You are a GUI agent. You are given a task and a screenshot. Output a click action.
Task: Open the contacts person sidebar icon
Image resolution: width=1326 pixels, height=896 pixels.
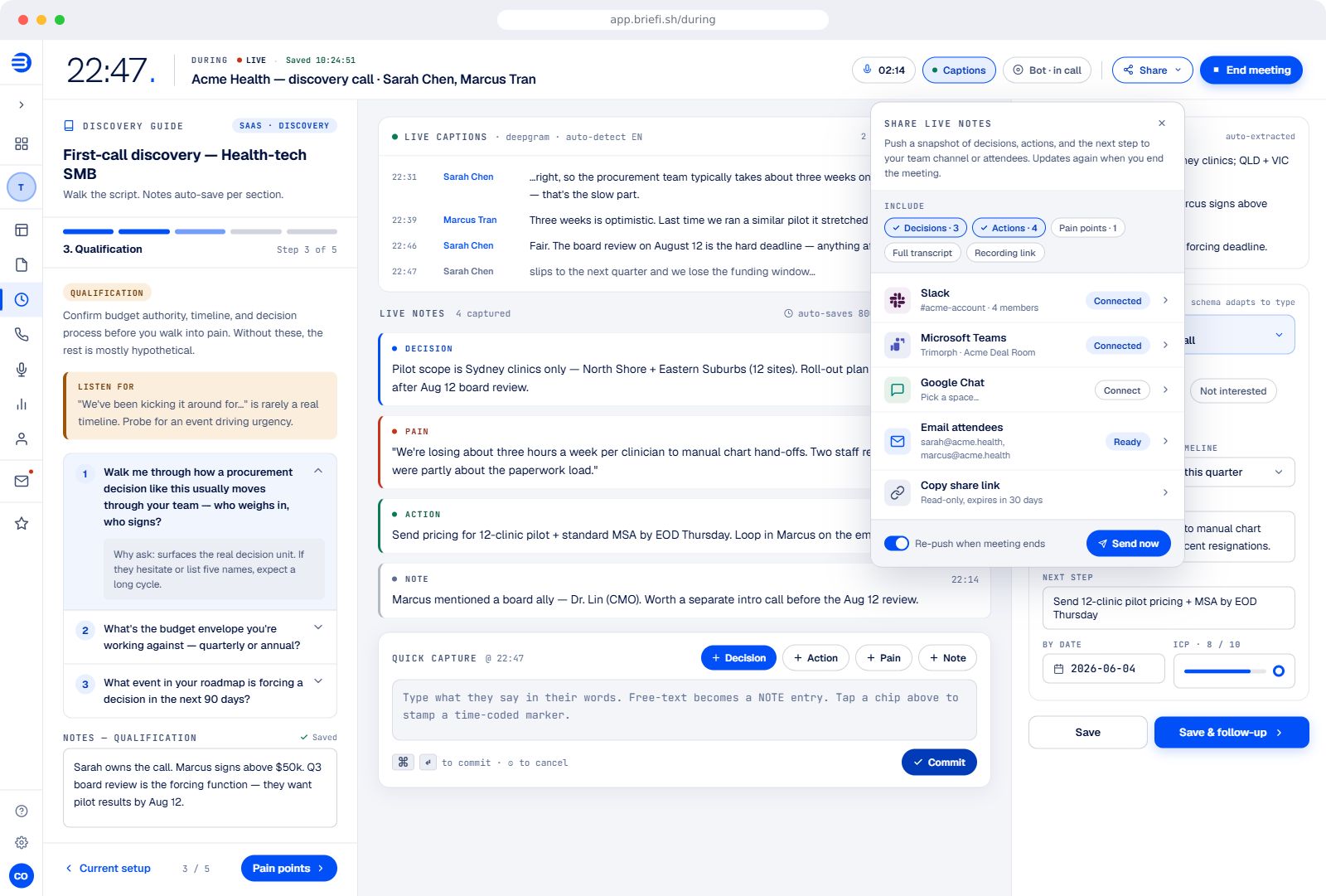(x=22, y=439)
